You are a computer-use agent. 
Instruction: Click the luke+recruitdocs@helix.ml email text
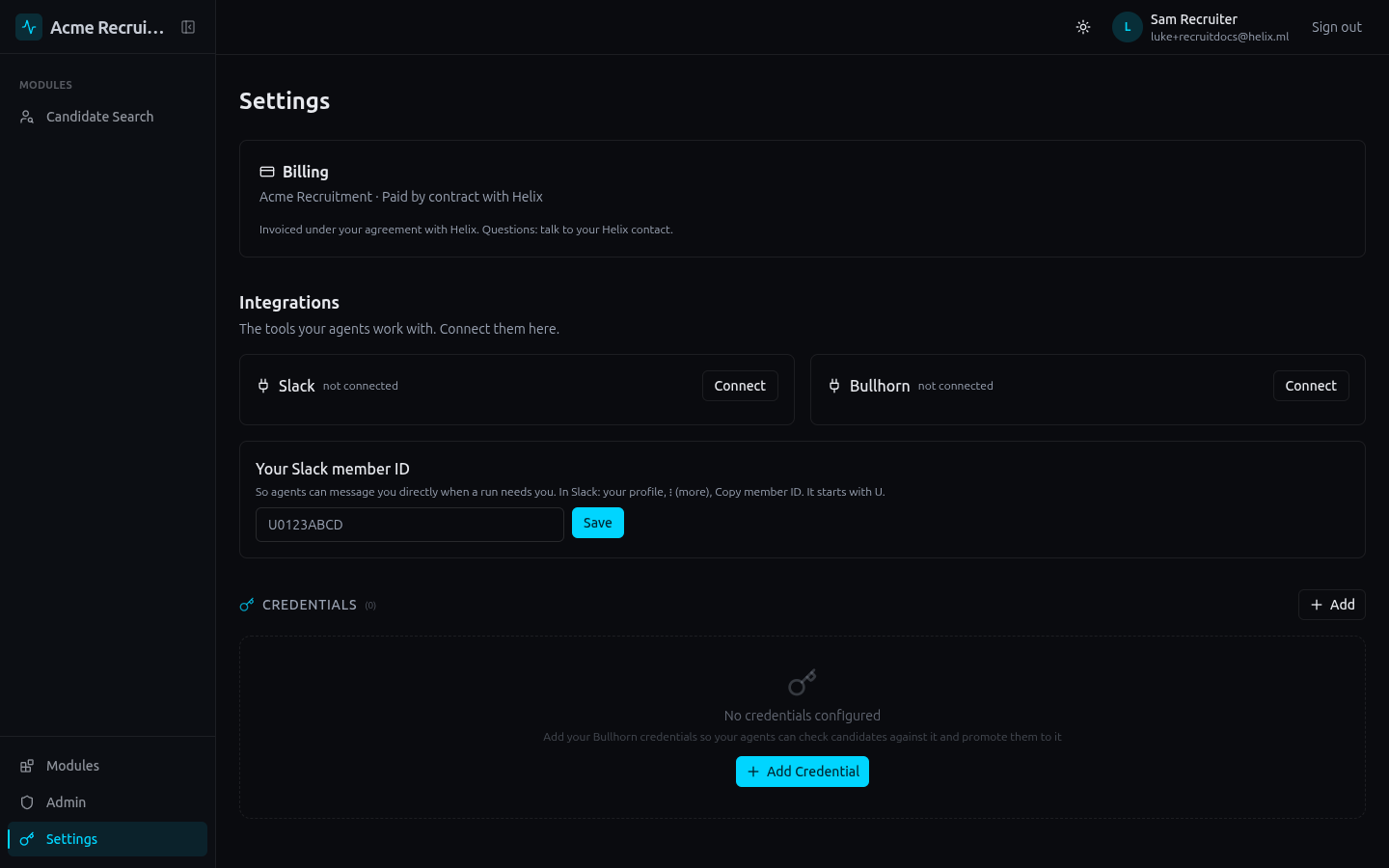click(1219, 37)
